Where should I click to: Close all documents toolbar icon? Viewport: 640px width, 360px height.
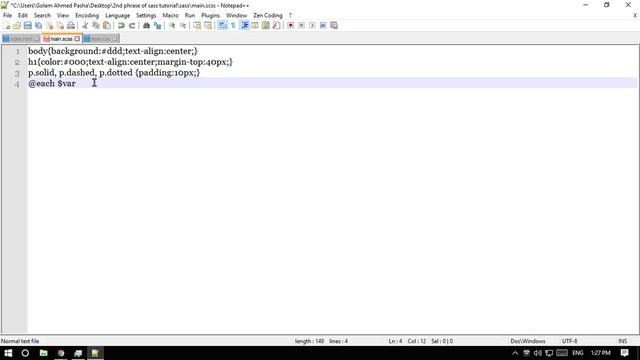pos(60,25)
